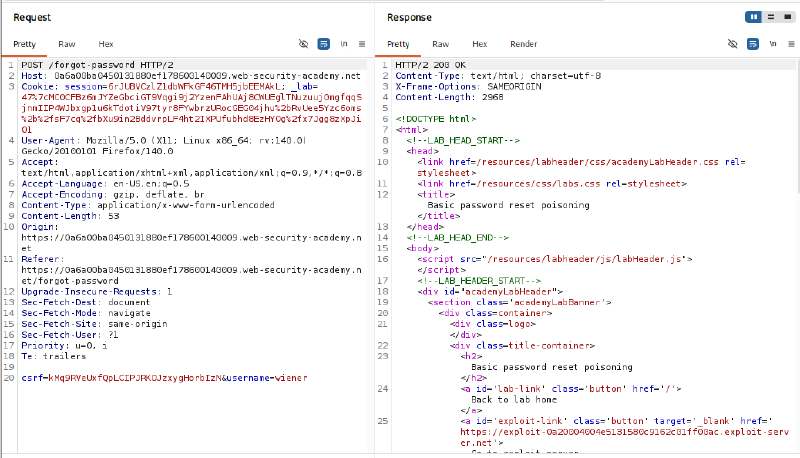800x458 pixels.
Task: Switch to Response Pretty tab
Action: click(x=398, y=44)
